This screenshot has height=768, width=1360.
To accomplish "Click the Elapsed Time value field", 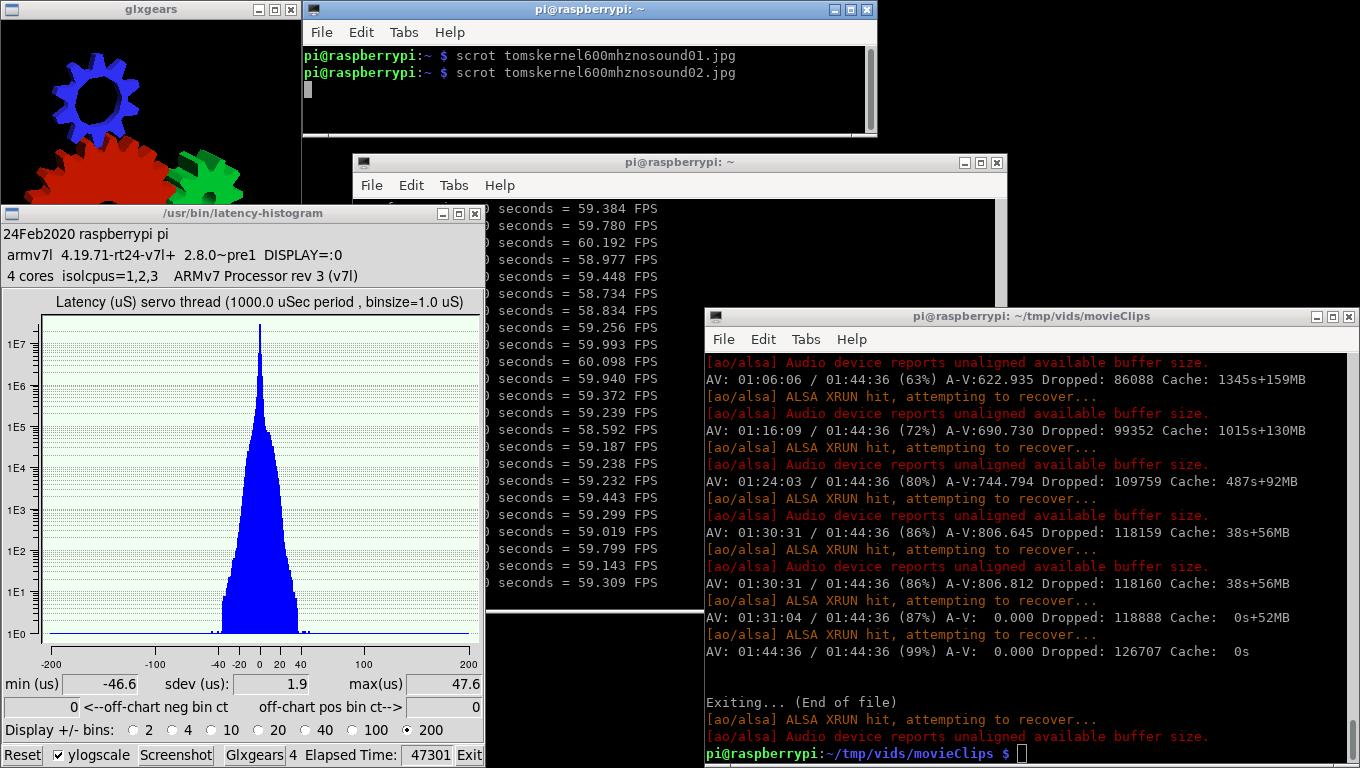I will tap(427, 755).
